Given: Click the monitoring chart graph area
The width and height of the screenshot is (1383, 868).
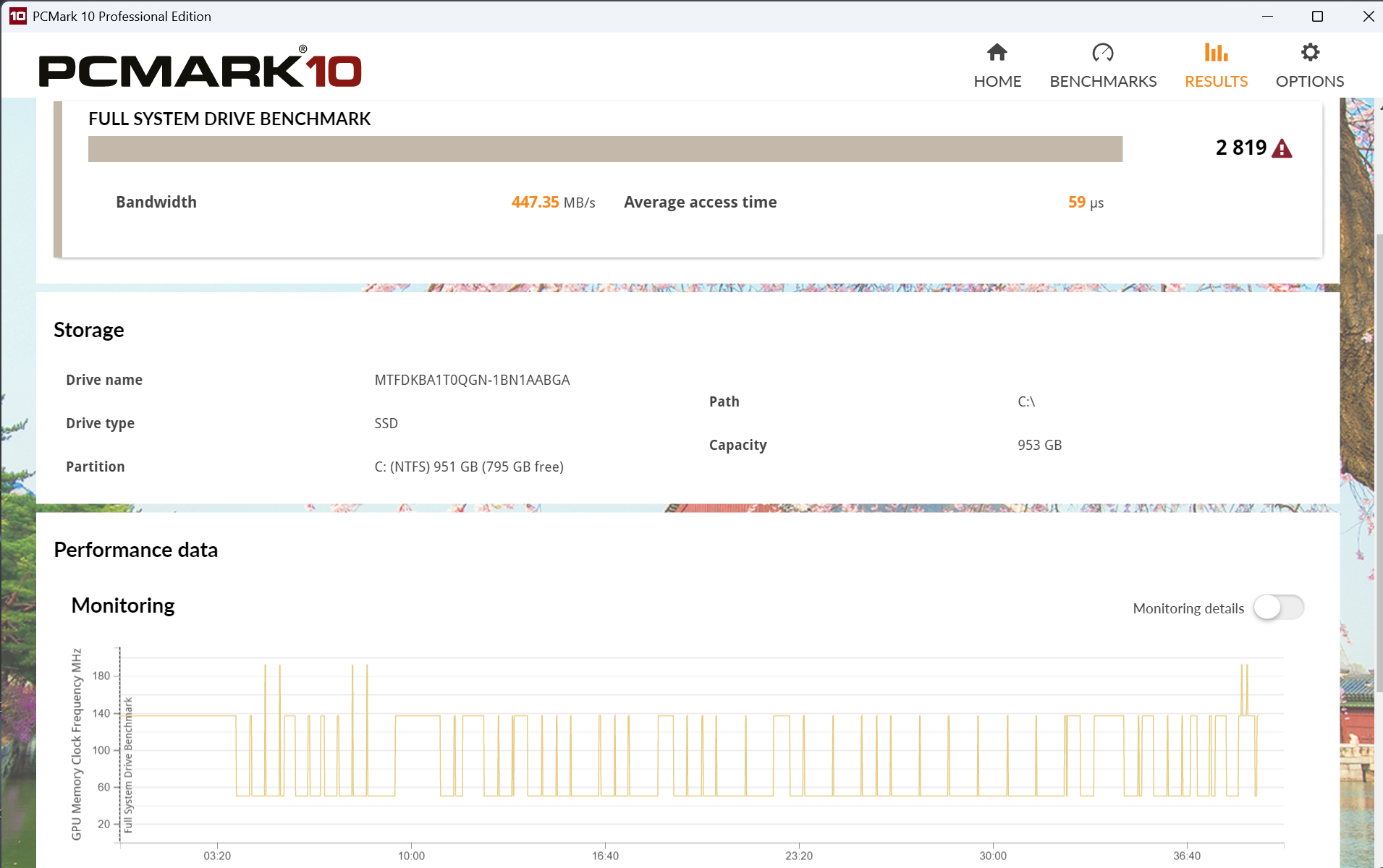Looking at the screenshot, I should 702,745.
